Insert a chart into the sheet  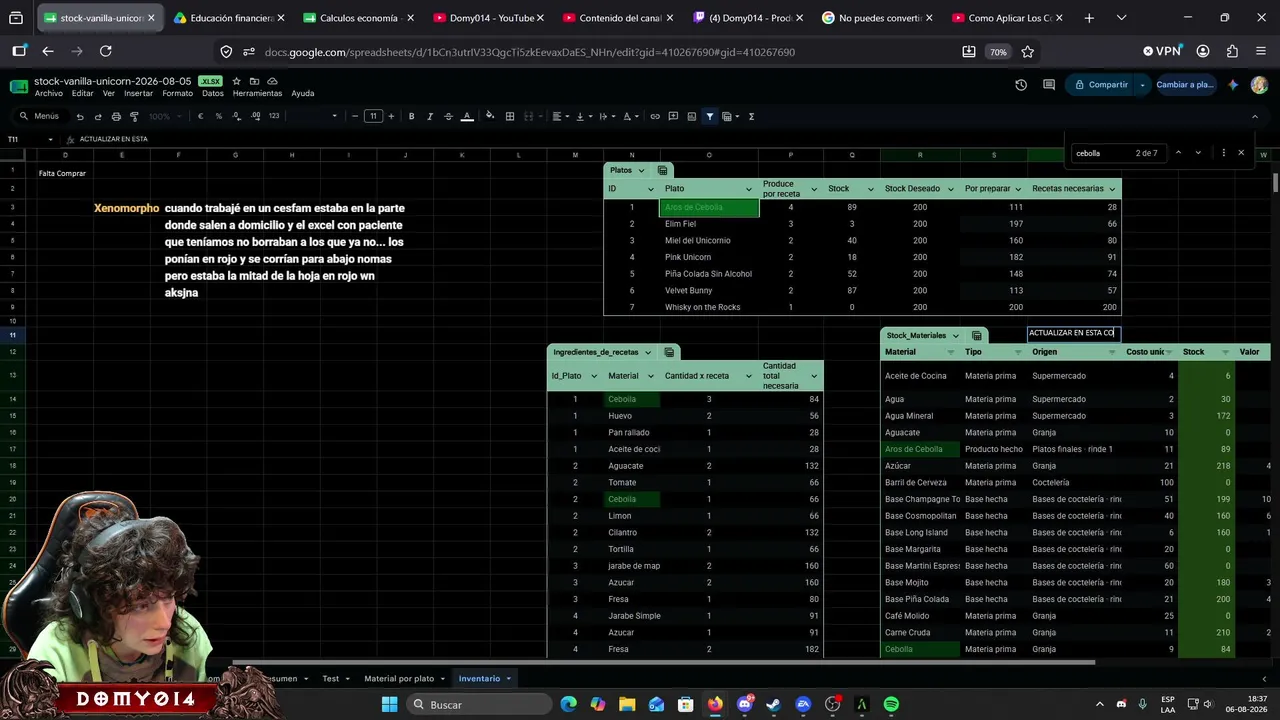click(691, 116)
